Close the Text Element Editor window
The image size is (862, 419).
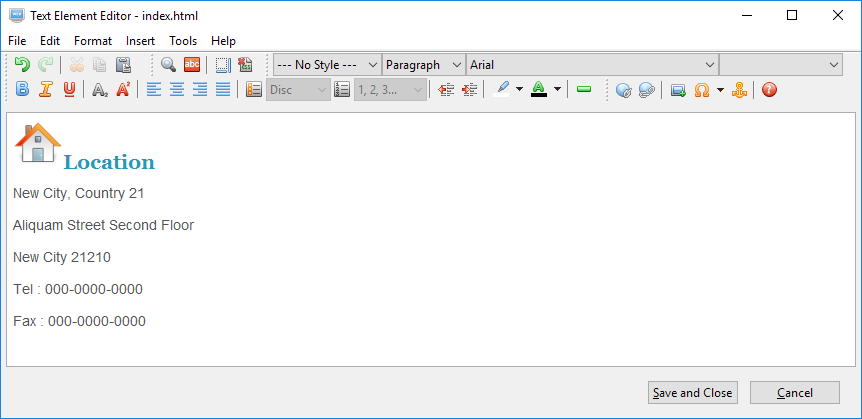pos(837,15)
